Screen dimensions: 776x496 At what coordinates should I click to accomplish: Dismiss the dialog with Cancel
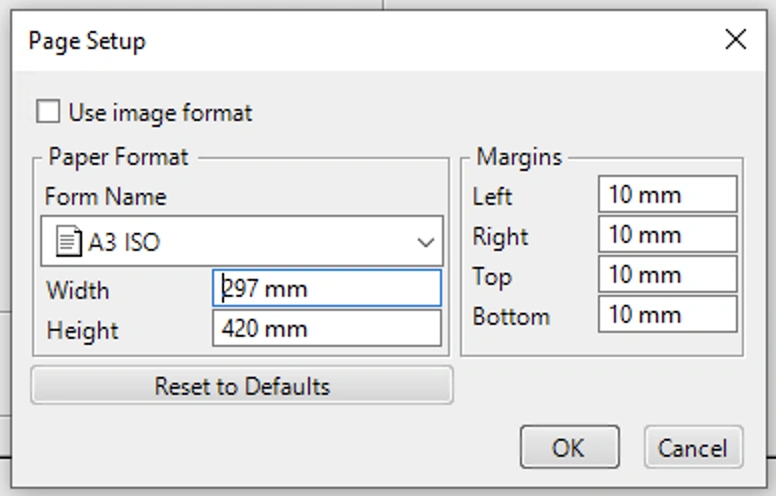(693, 447)
